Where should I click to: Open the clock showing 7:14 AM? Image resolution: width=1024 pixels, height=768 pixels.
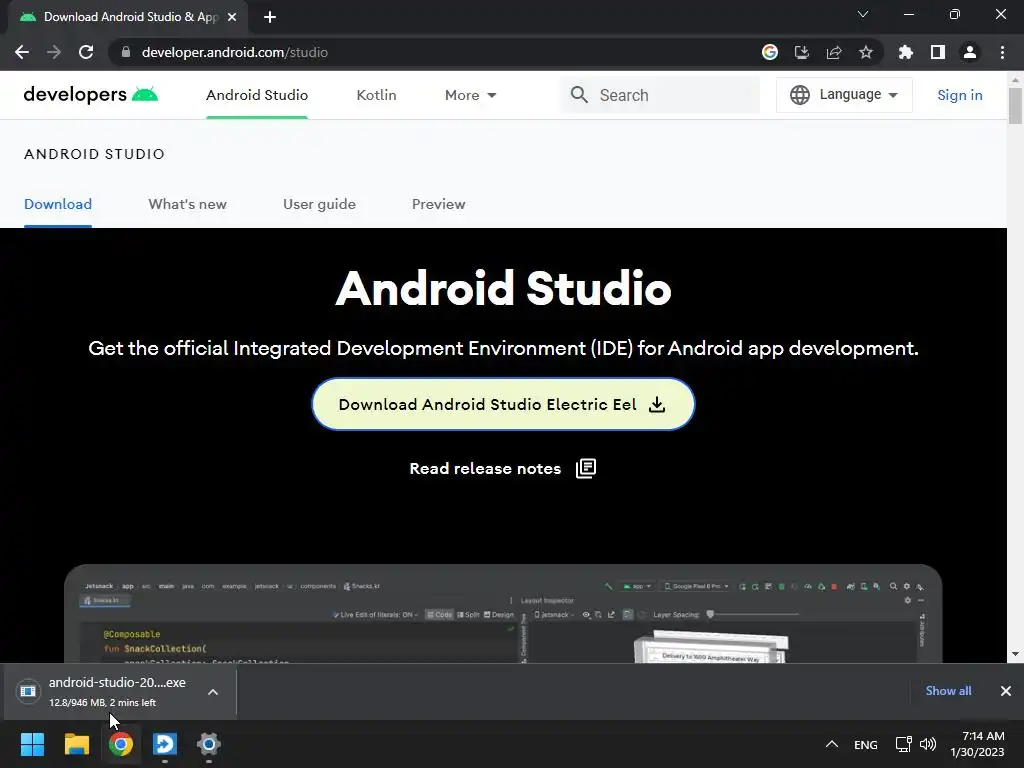pos(978,744)
